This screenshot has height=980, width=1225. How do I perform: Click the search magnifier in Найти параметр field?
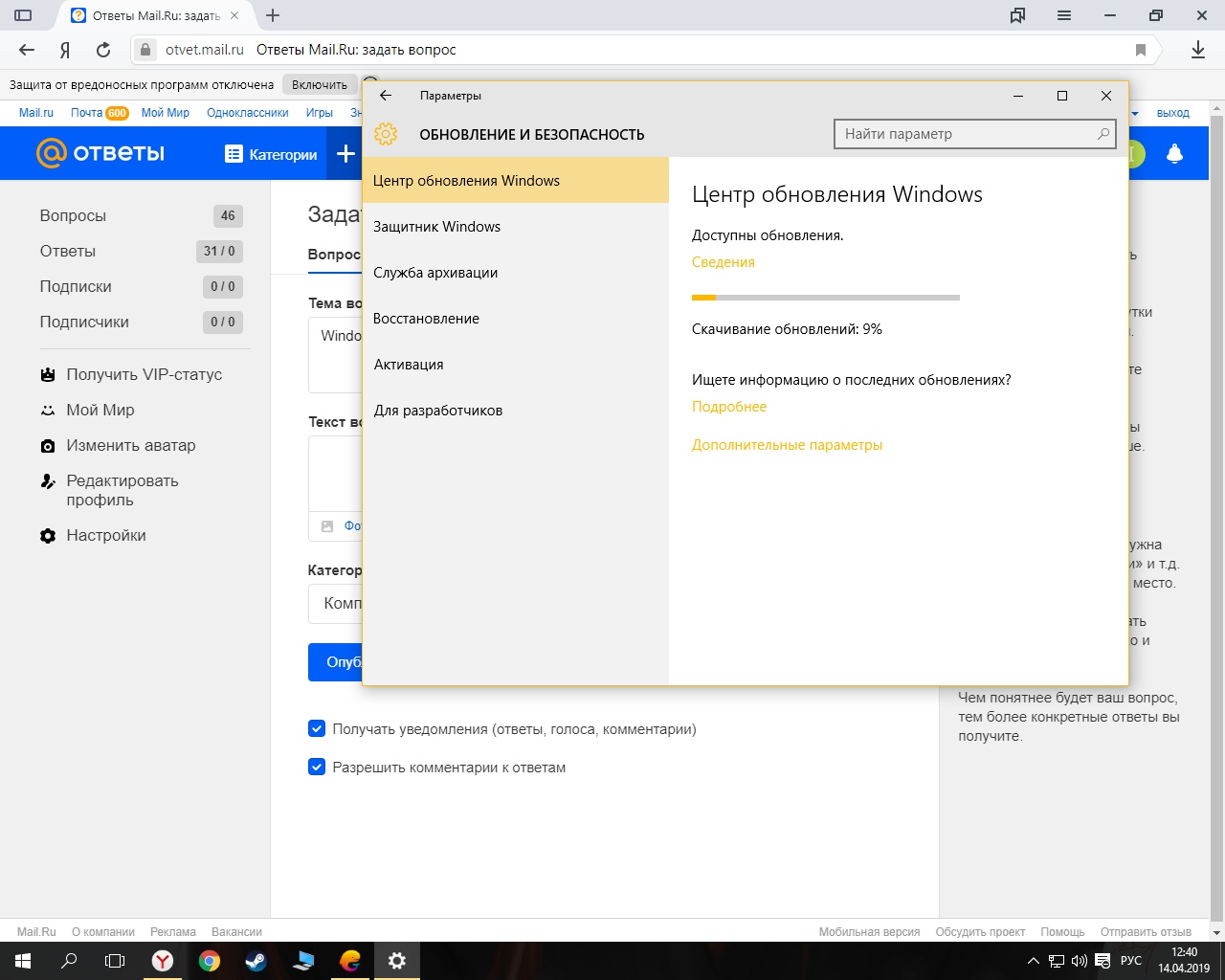coord(1103,134)
